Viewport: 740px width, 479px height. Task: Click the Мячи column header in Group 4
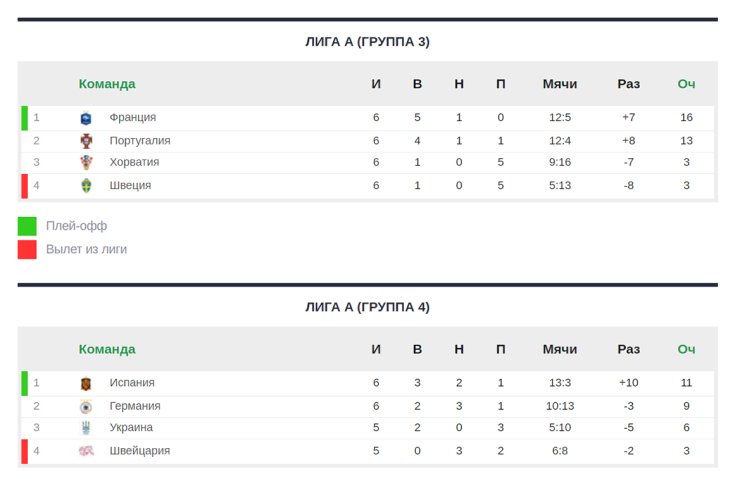tap(560, 349)
